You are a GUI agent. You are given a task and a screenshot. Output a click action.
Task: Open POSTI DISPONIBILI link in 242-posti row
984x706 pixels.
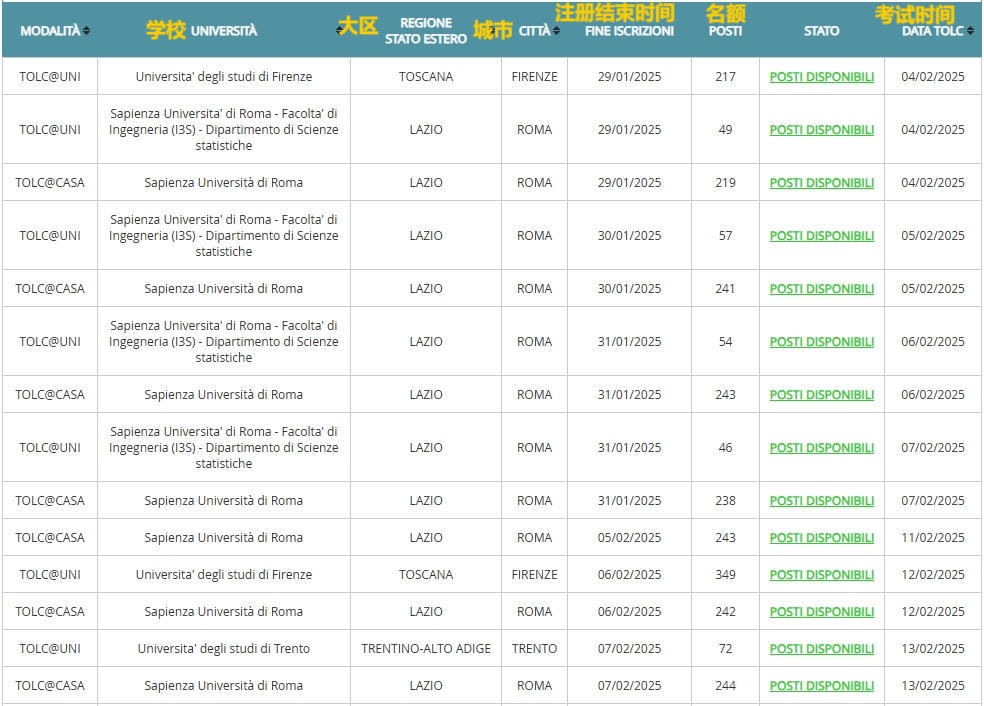(x=821, y=612)
